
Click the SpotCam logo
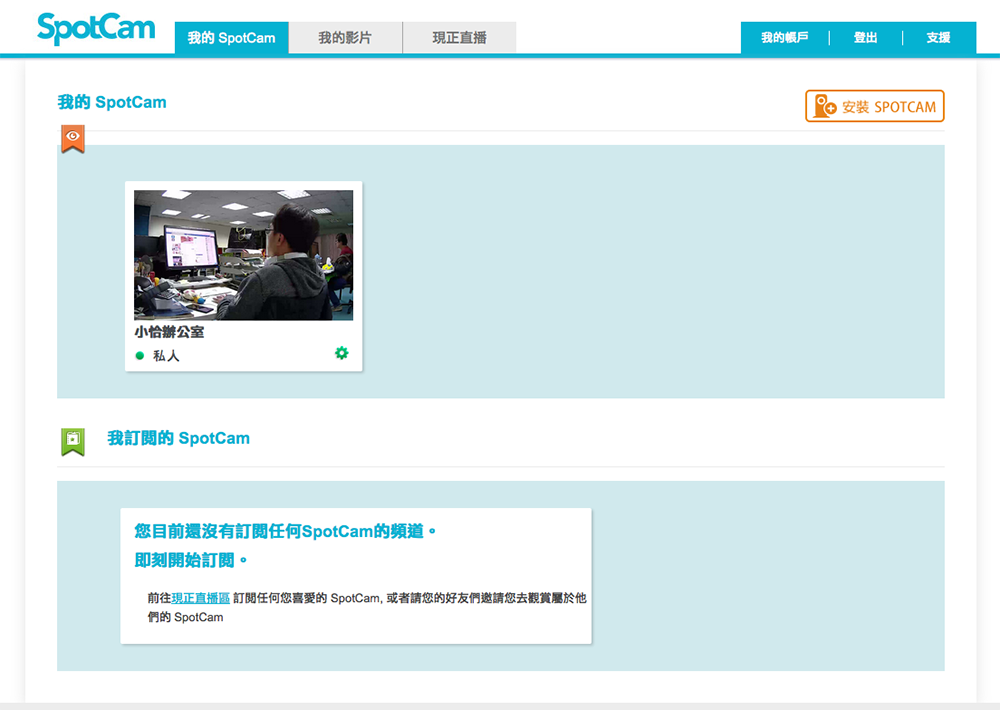[x=96, y=27]
